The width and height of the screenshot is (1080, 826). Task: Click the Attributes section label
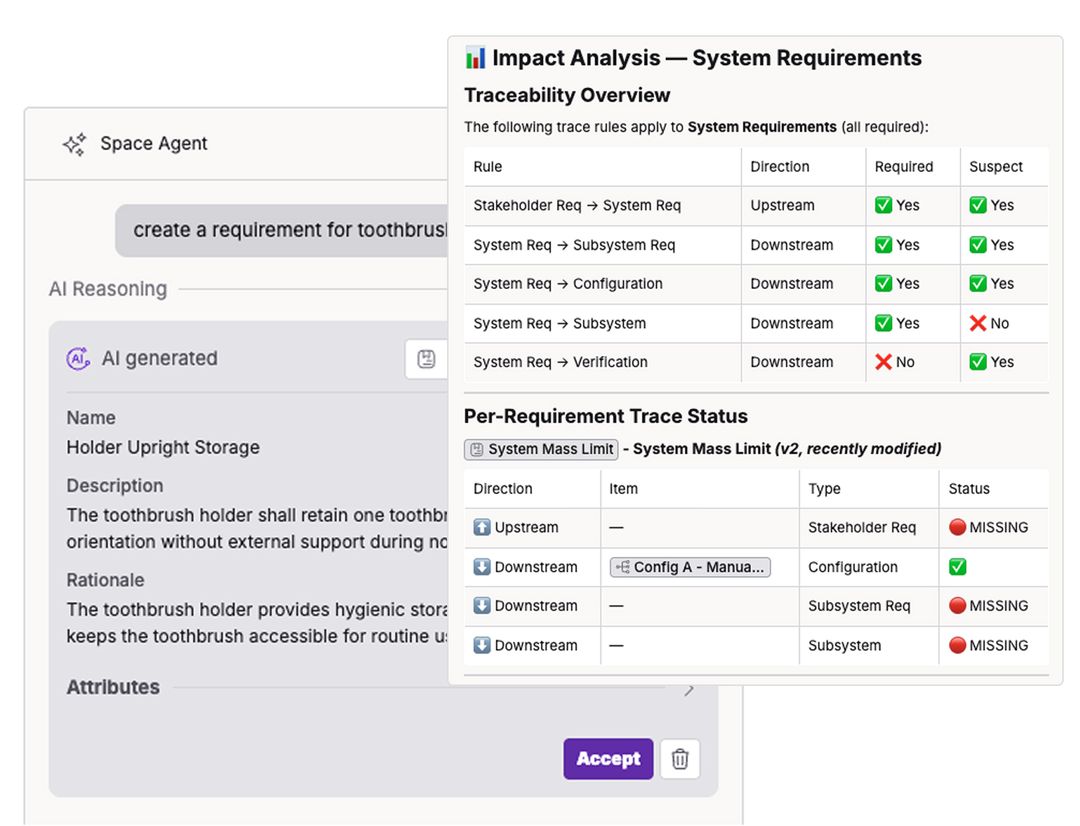[113, 688]
